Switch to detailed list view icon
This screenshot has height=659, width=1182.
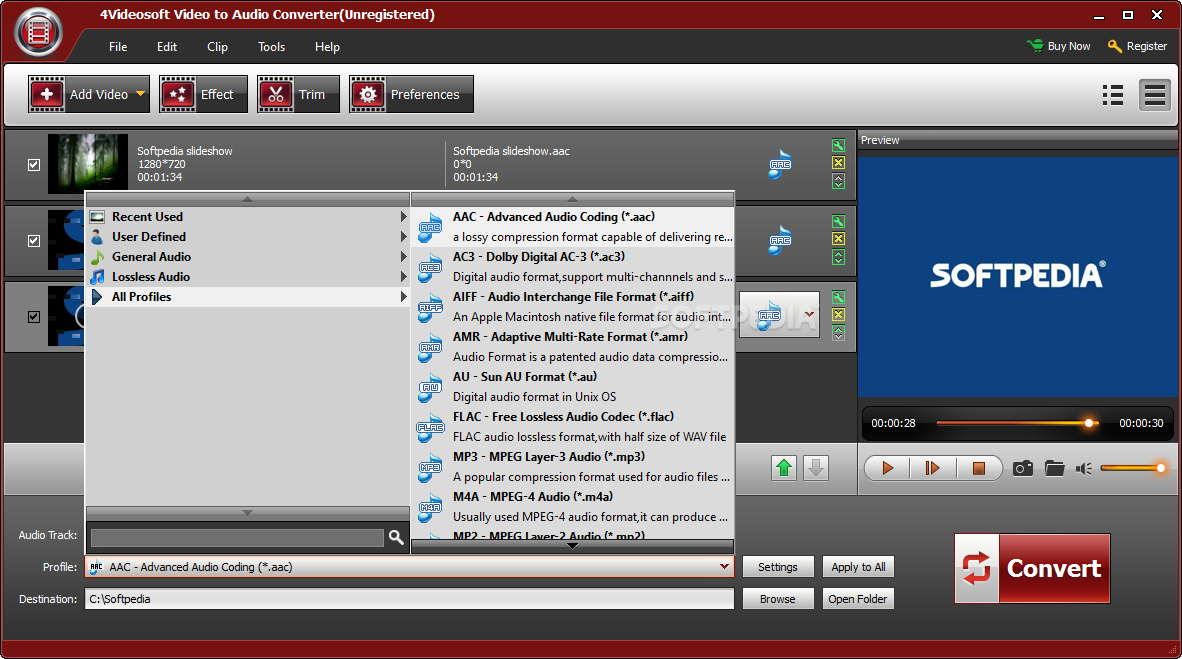(x=1113, y=95)
